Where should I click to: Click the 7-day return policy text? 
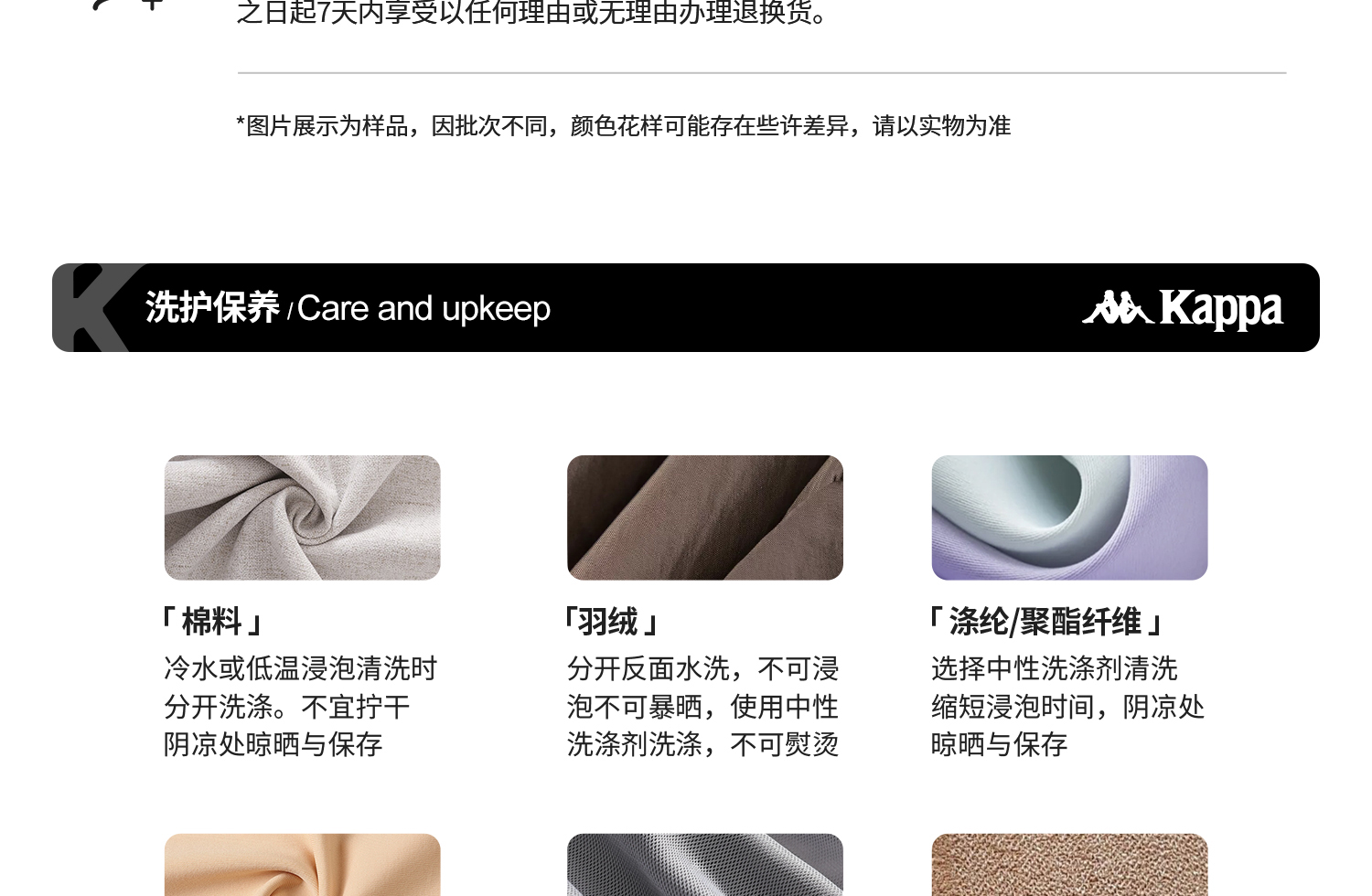click(x=532, y=13)
